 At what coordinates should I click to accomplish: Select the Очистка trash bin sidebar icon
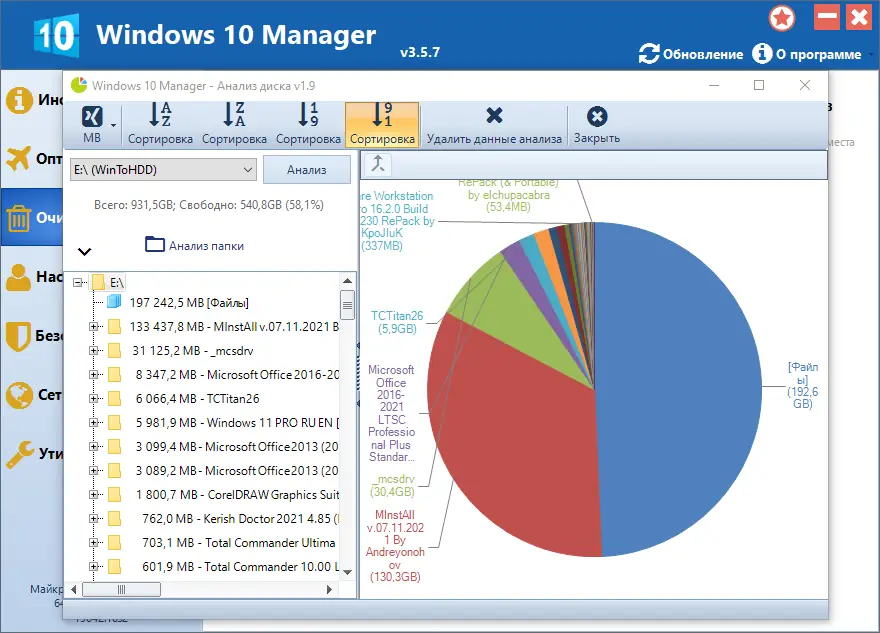[x=19, y=218]
